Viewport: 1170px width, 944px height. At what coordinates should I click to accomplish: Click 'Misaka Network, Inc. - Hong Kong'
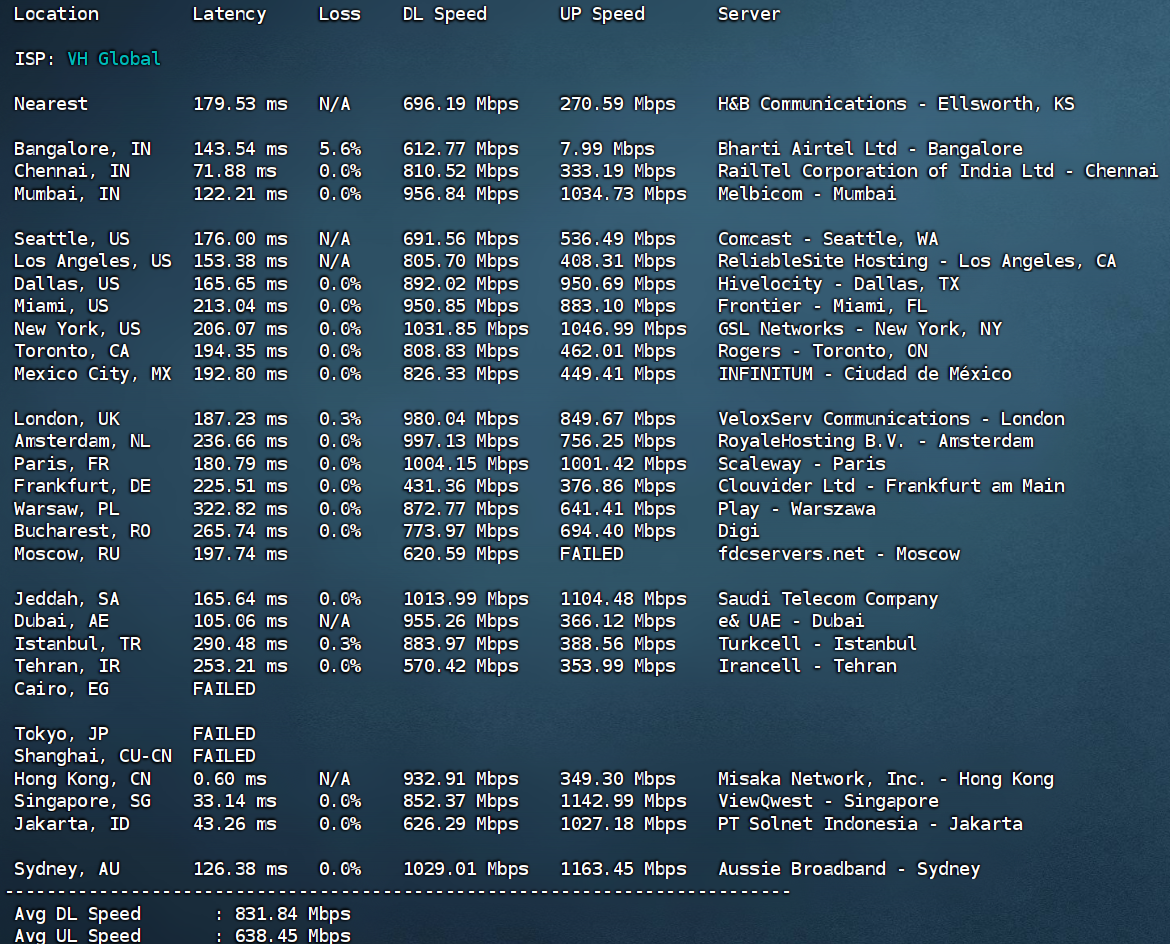click(886, 779)
